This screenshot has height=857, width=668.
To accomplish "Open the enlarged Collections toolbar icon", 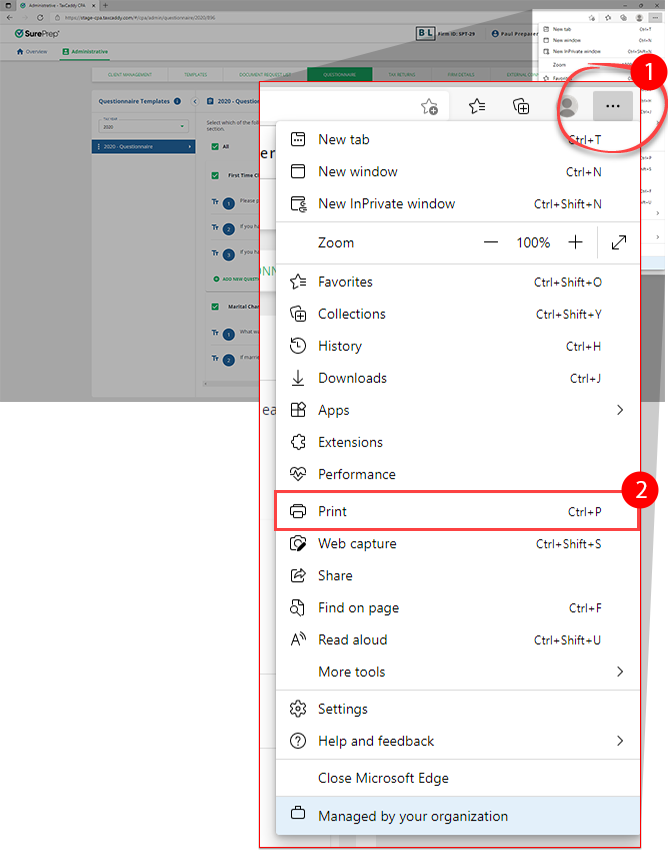I will pyautogui.click(x=521, y=106).
